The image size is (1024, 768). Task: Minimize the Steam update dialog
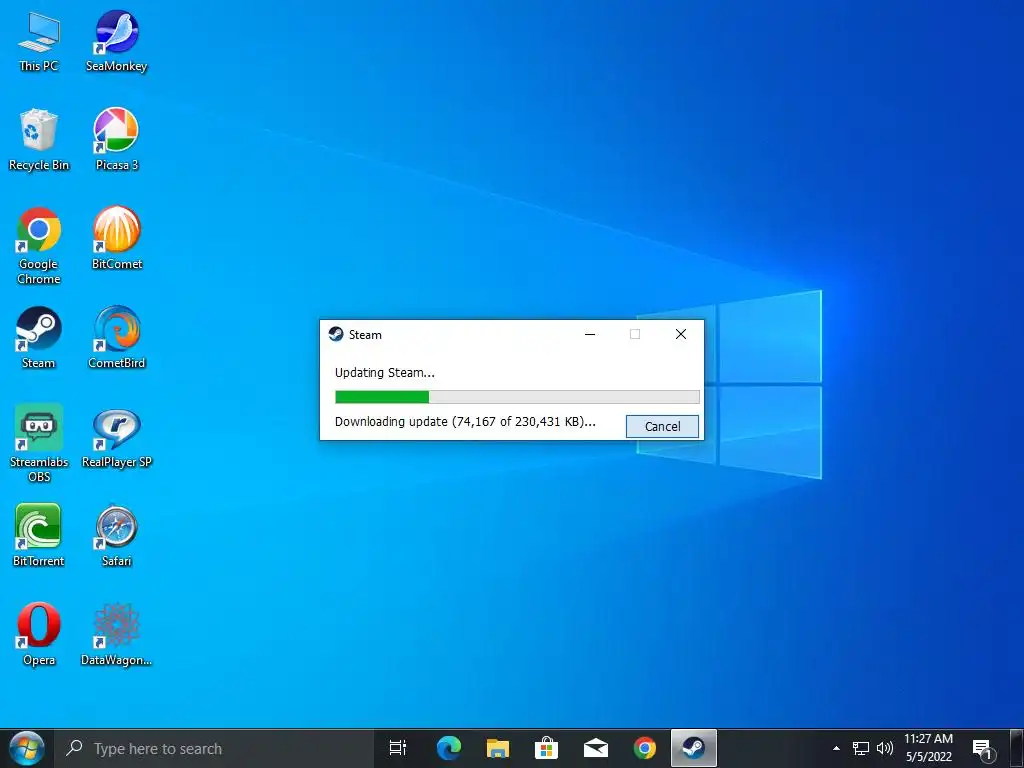tap(590, 334)
